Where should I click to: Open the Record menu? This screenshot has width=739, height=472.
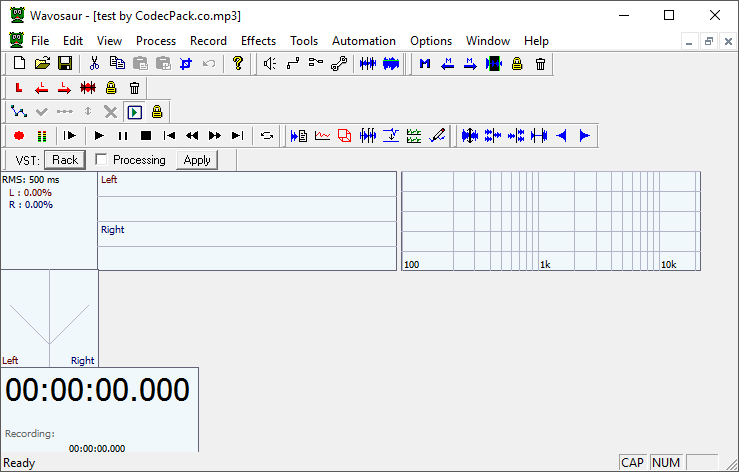coord(208,41)
